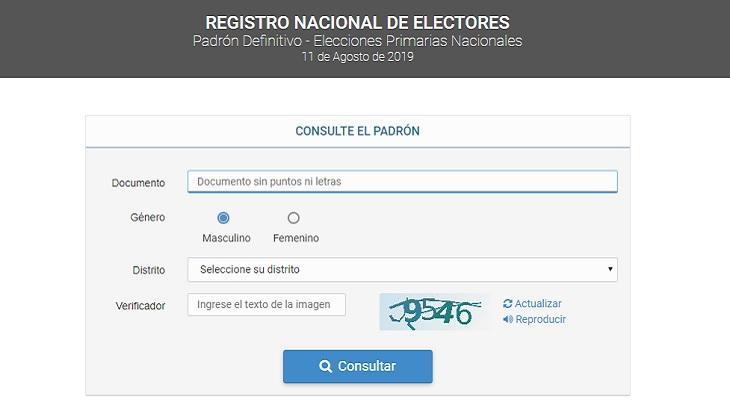Click the magnifier icon in Consultar button
Image resolution: width=730 pixels, height=400 pixels.
(x=325, y=366)
